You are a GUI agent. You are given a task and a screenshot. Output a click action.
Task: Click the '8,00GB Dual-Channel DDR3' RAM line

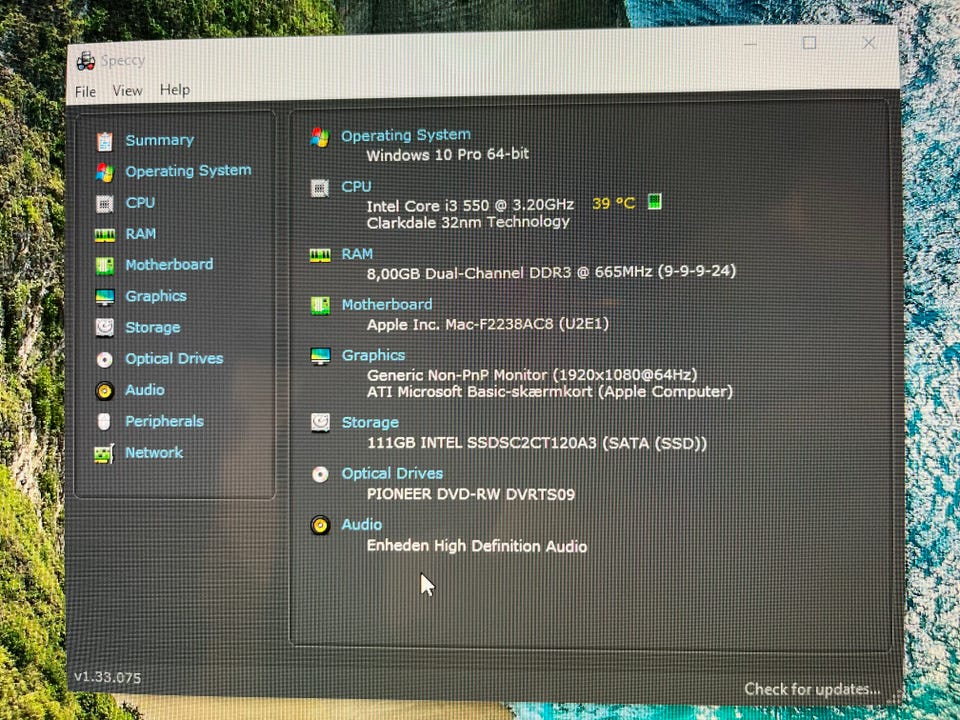click(551, 272)
